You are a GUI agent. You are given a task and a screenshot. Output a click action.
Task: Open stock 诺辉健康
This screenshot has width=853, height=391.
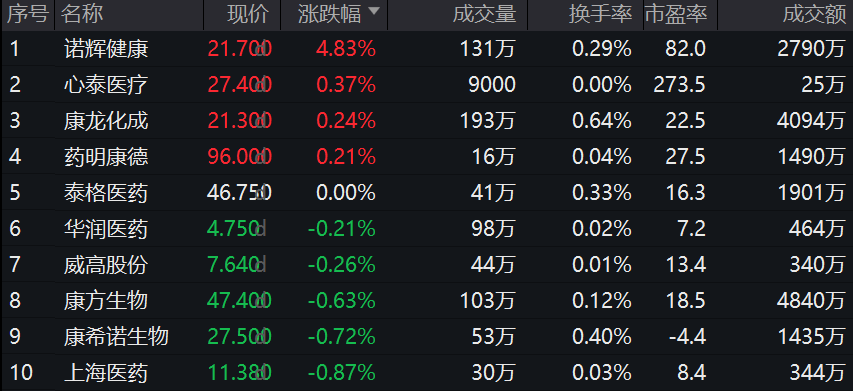106,49
